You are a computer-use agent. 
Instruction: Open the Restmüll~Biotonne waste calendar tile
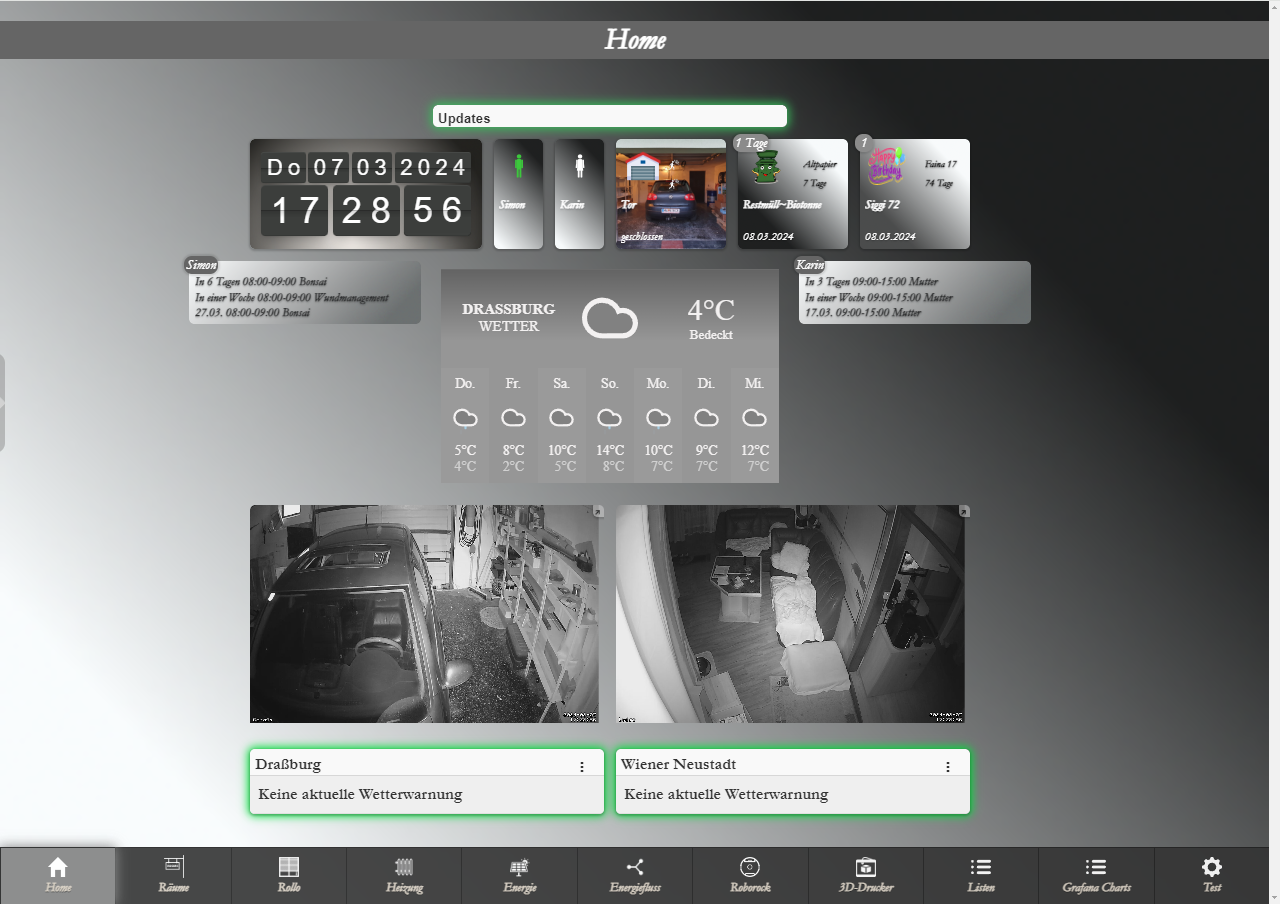792,194
